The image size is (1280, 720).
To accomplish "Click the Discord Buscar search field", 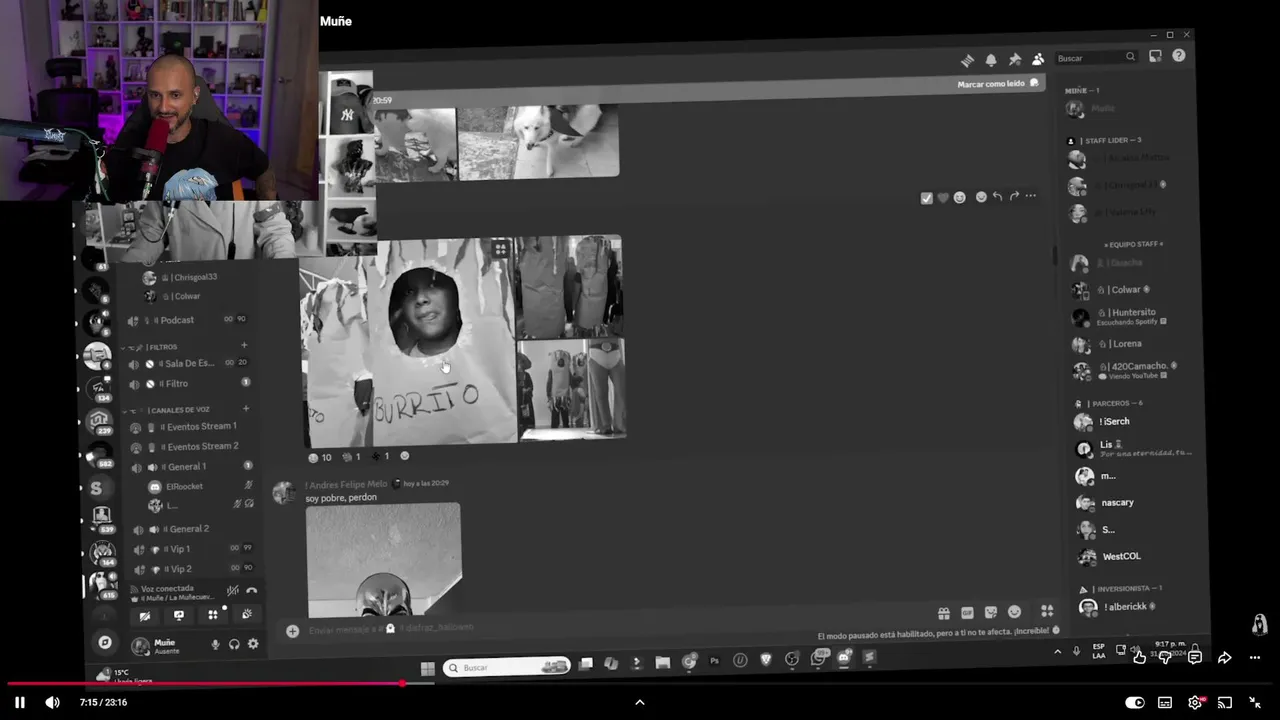I will click(x=1096, y=58).
